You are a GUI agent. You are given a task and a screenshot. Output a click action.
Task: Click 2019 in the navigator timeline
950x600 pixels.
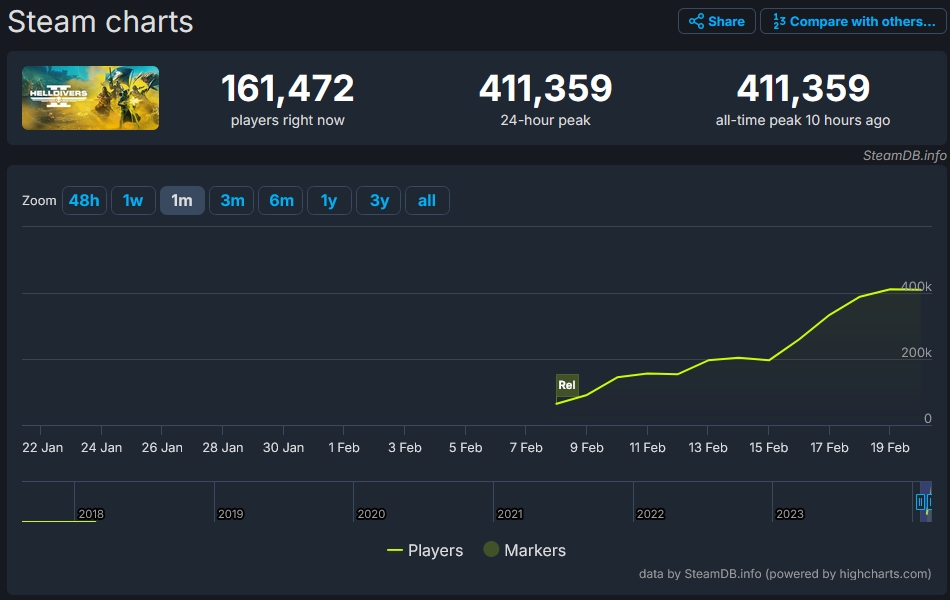230,514
